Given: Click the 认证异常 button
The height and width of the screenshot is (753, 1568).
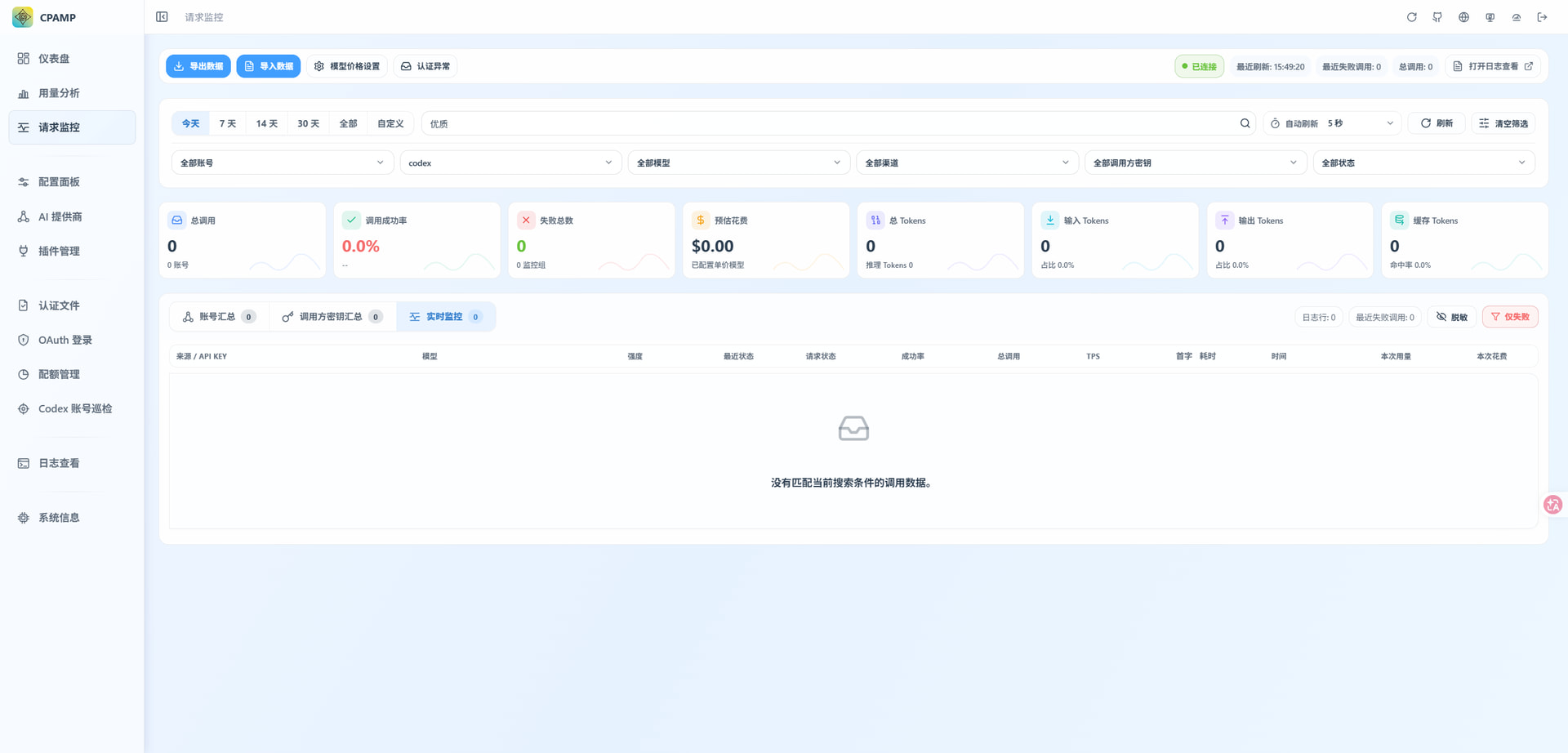Looking at the screenshot, I should pyautogui.click(x=425, y=66).
